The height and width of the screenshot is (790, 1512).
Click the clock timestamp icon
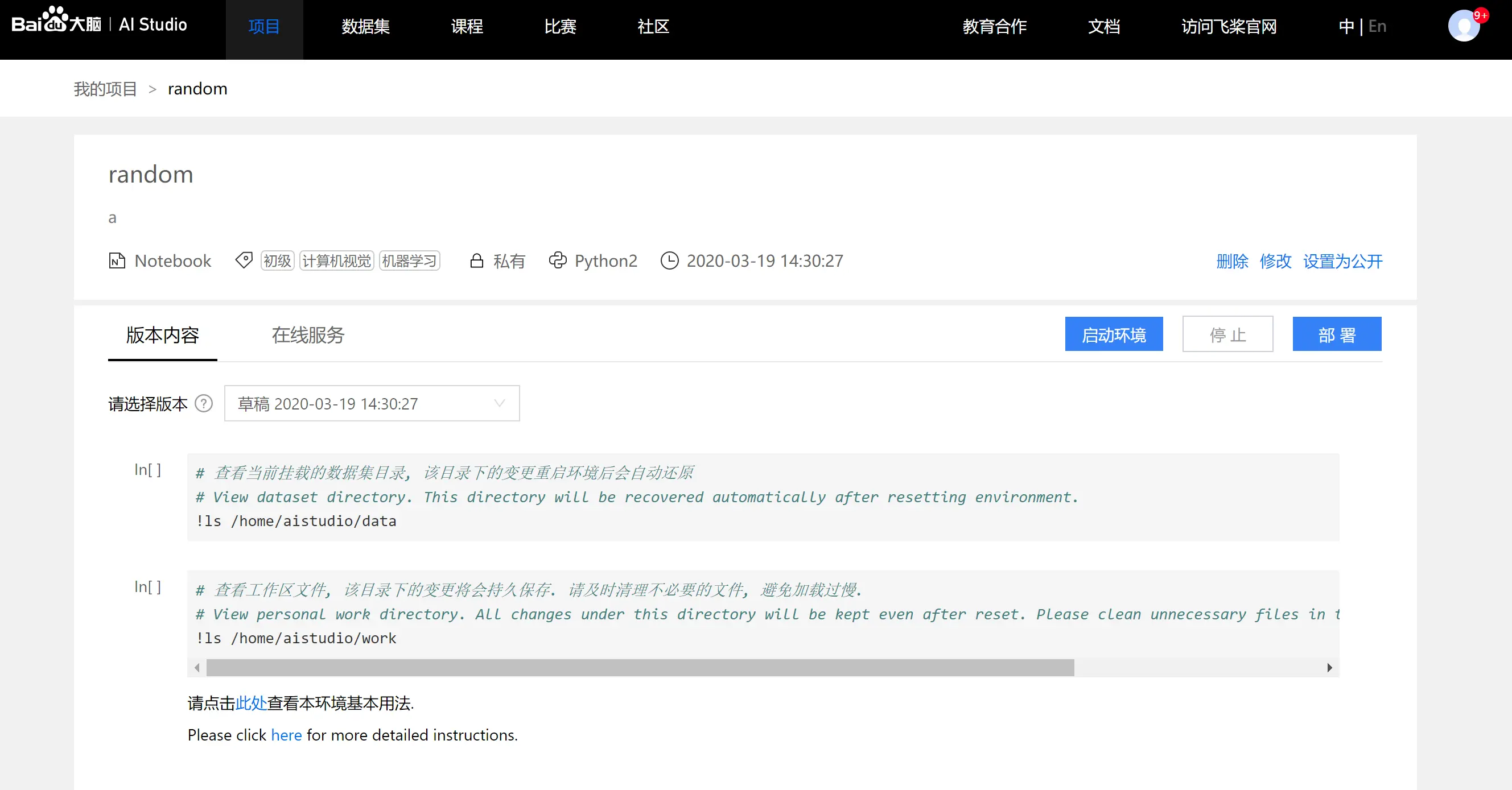point(669,260)
